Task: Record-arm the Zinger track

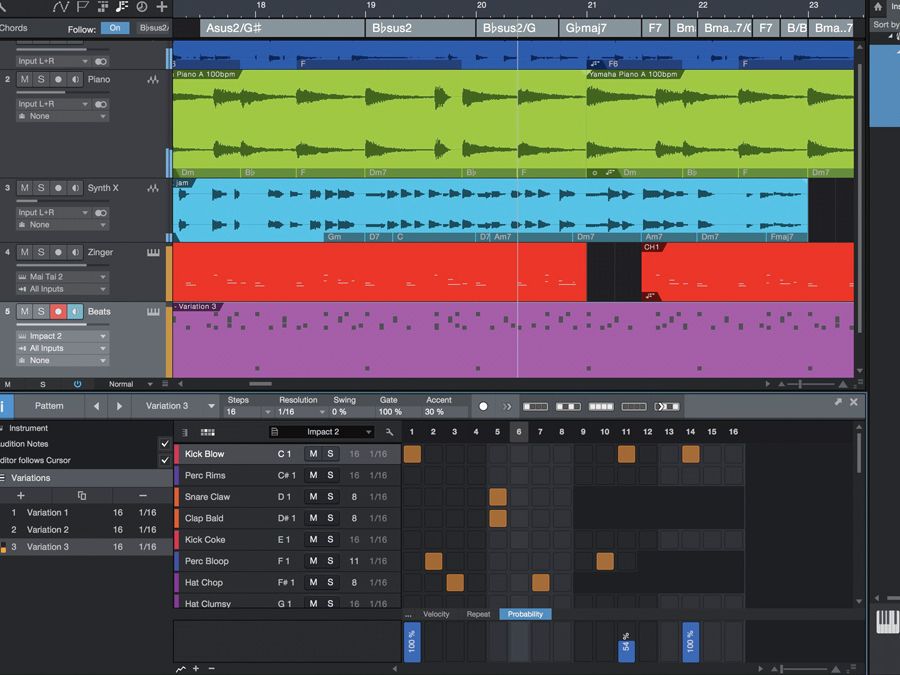Action: (x=58, y=253)
